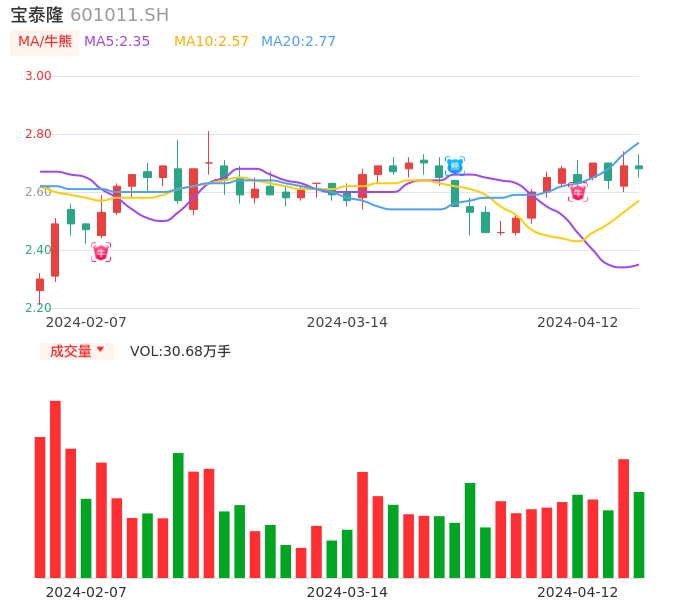Select the tallest red volume bar
The image size is (686, 606).
(55, 489)
